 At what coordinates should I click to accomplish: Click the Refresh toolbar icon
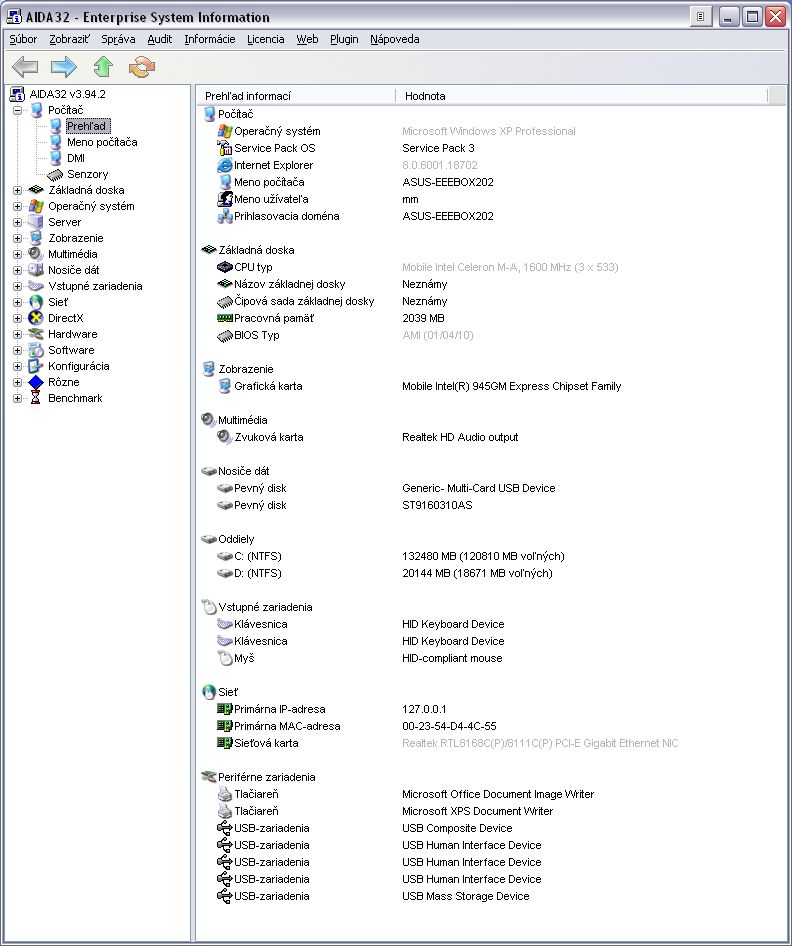pos(142,66)
